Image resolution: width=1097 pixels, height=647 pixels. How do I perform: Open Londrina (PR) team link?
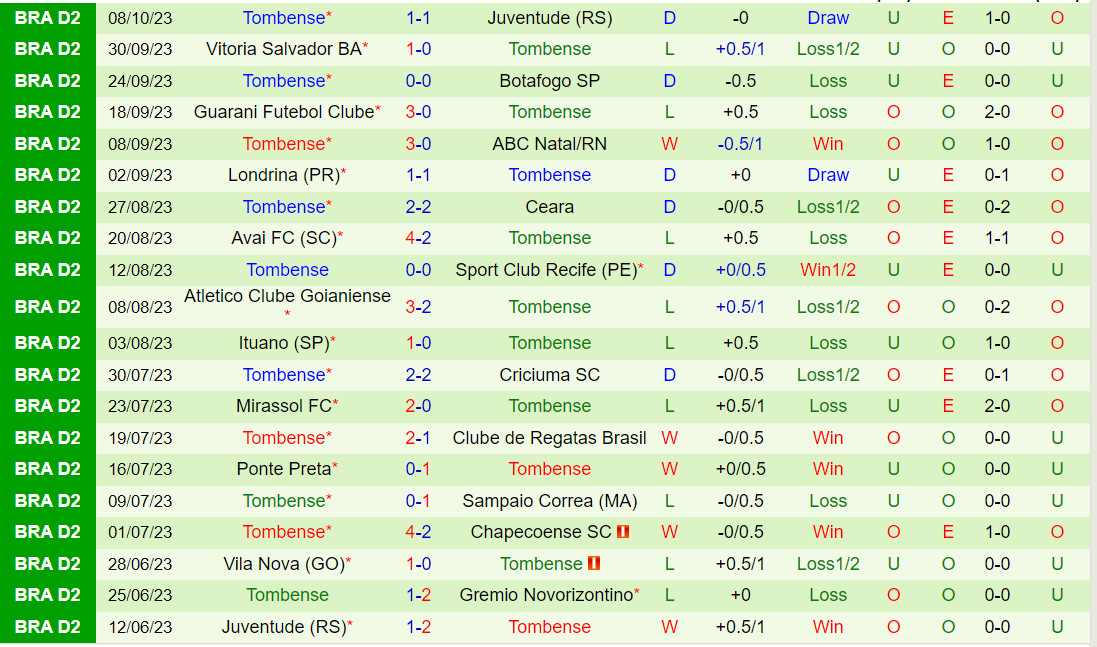283,175
